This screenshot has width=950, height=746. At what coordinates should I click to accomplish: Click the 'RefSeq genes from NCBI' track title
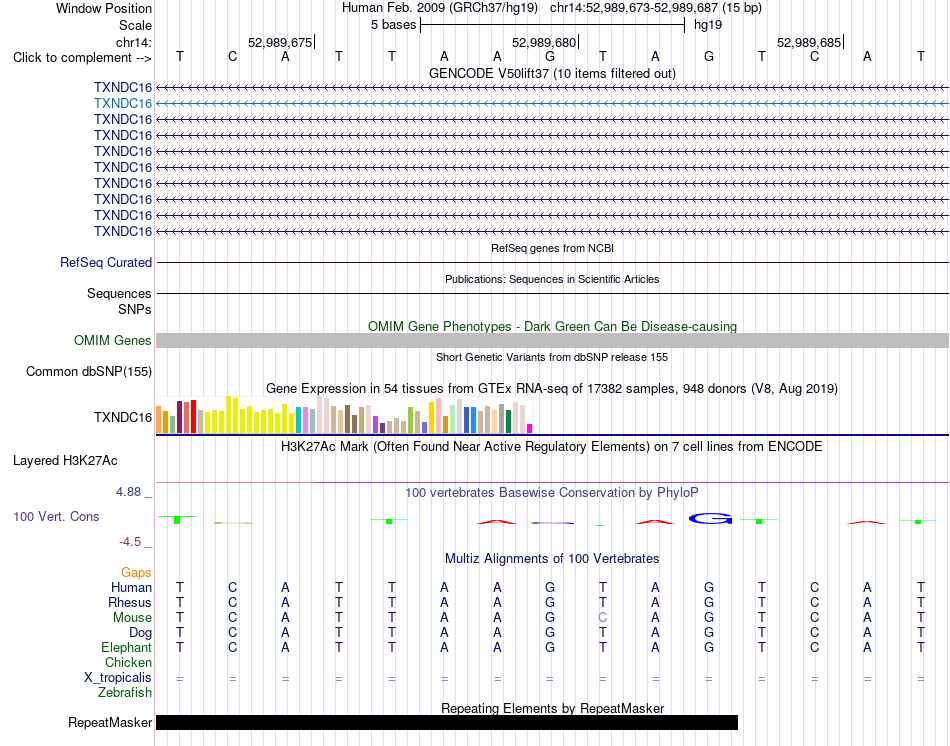click(552, 248)
